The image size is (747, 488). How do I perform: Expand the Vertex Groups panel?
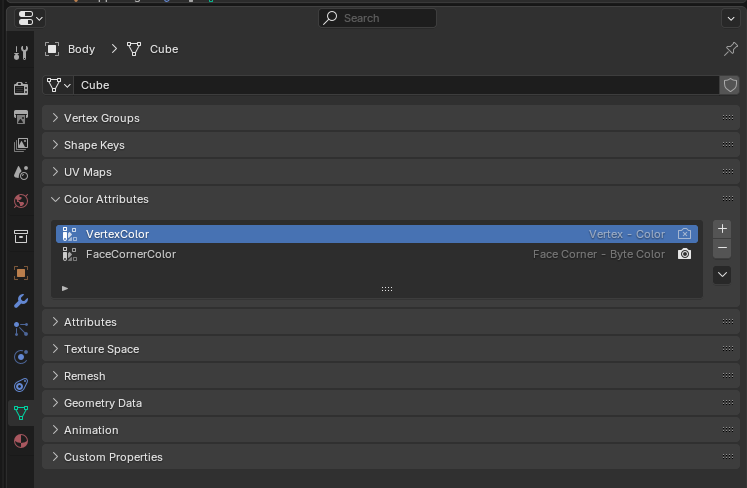(x=391, y=118)
